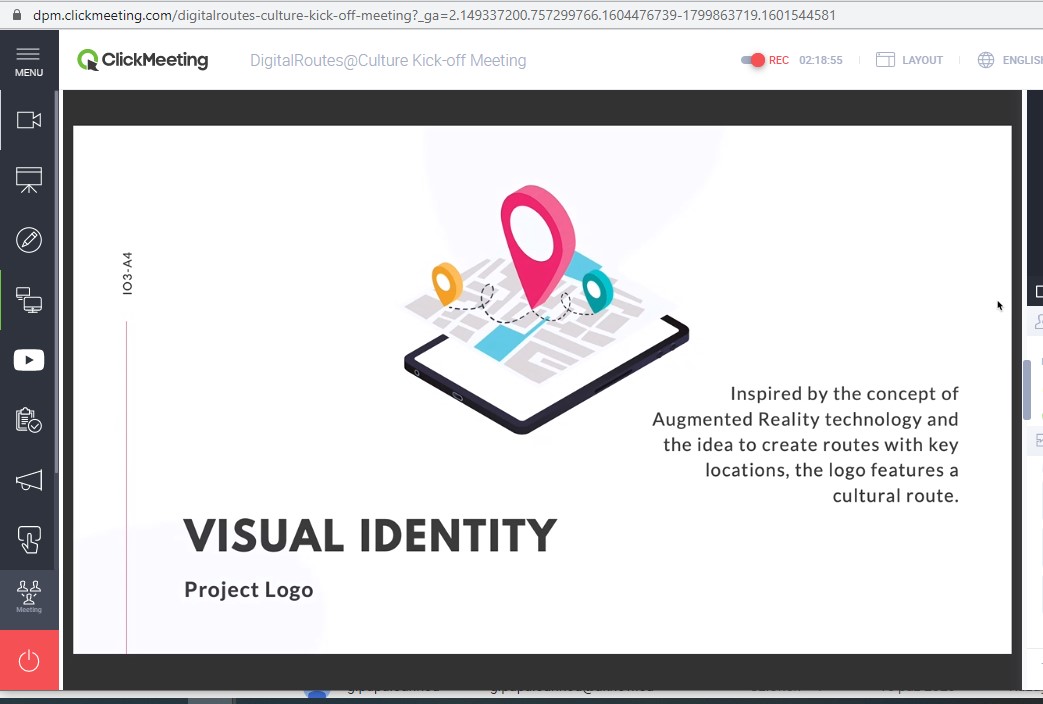Open the whiteboard pencil tool
Viewport: 1043px width, 704px height.
[29, 240]
